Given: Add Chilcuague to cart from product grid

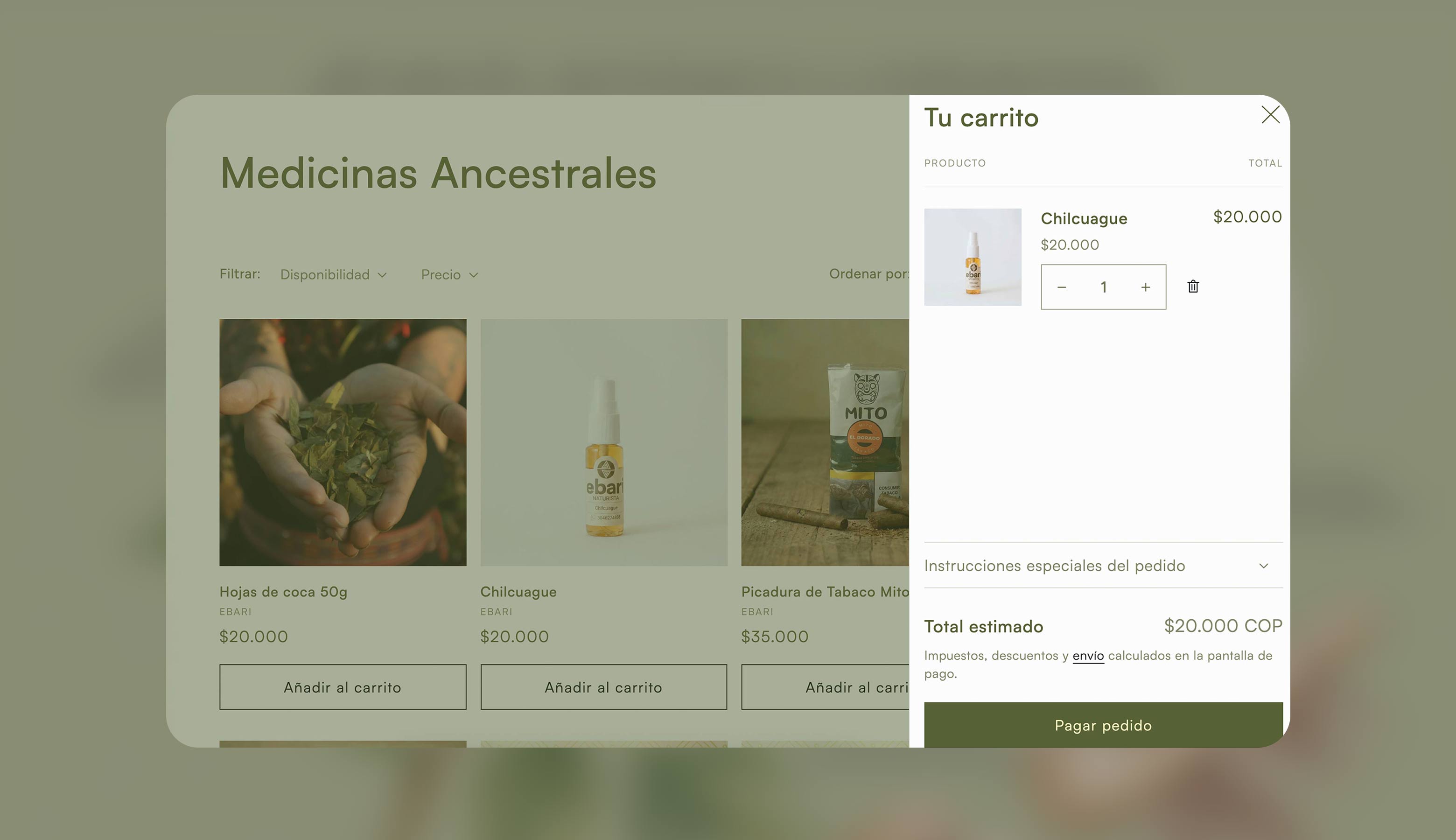Looking at the screenshot, I should tap(603, 687).
